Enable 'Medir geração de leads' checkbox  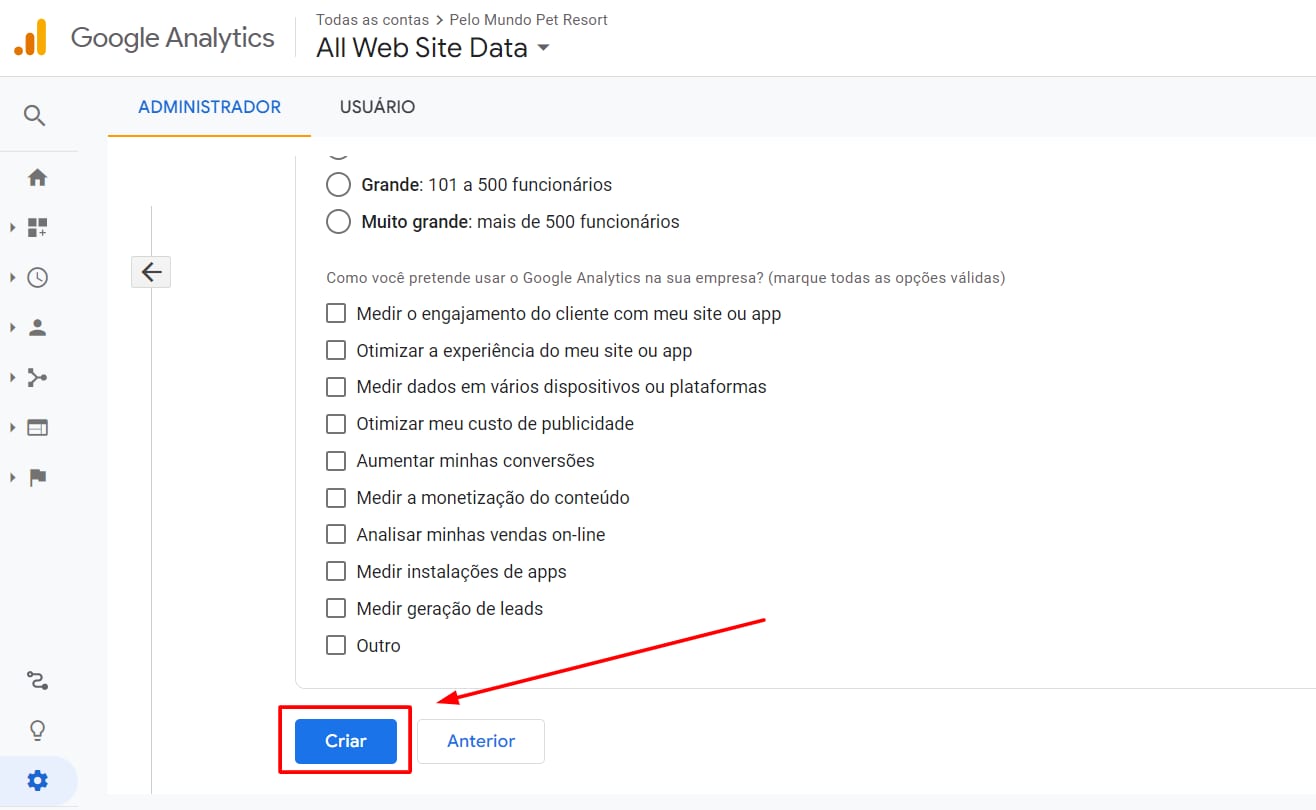tap(336, 609)
